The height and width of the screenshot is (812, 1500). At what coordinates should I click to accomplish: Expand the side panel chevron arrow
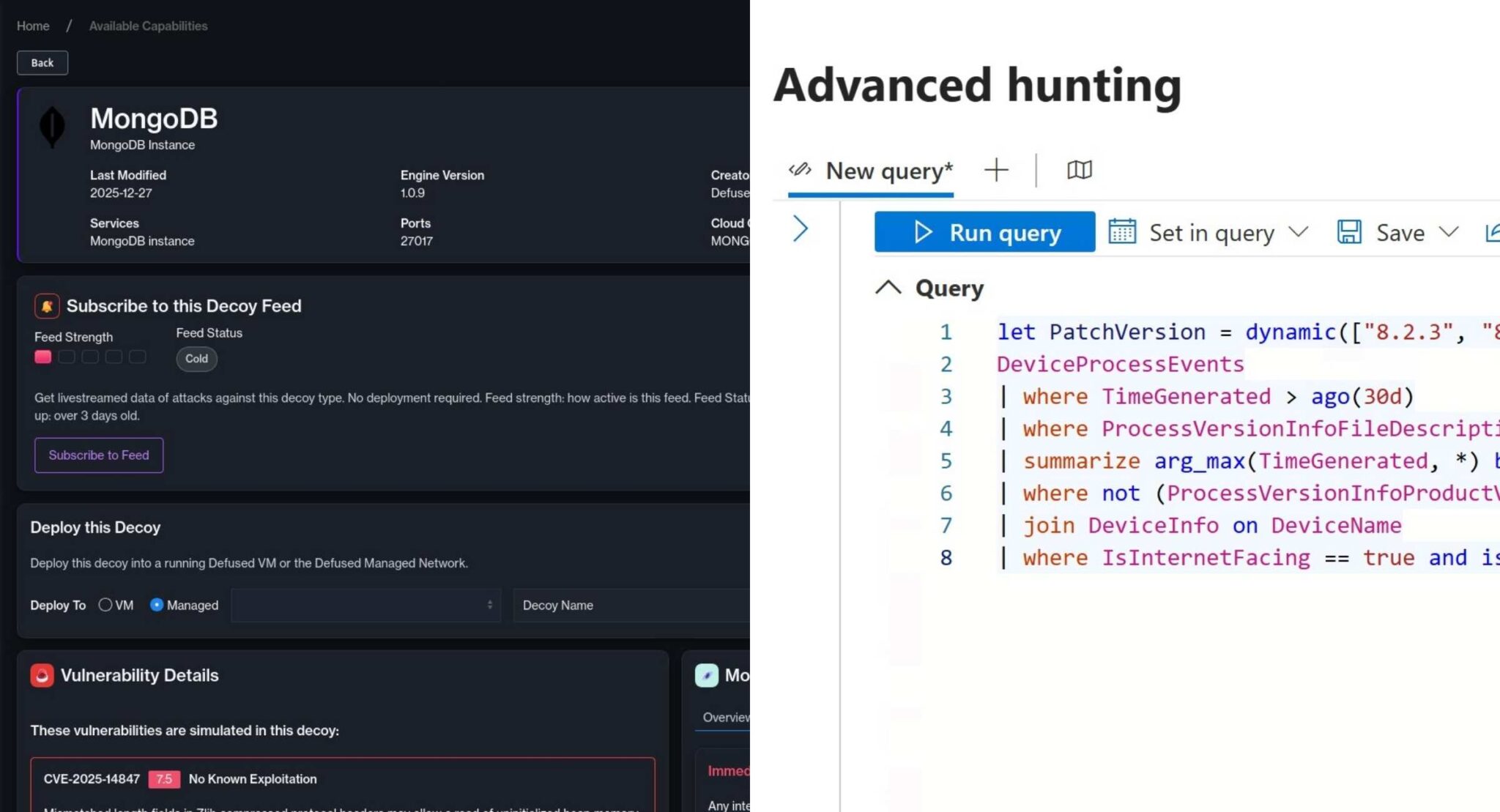tap(801, 229)
